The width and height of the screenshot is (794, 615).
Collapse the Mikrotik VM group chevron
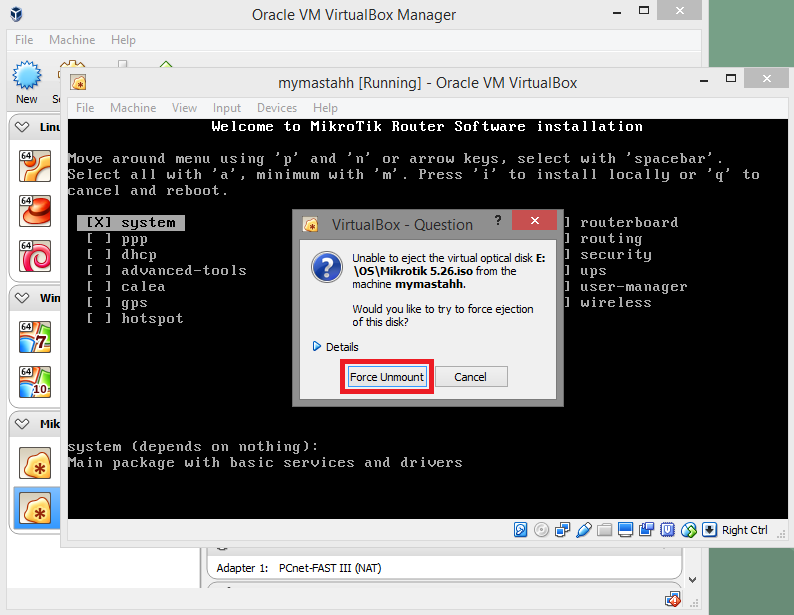click(x=22, y=424)
